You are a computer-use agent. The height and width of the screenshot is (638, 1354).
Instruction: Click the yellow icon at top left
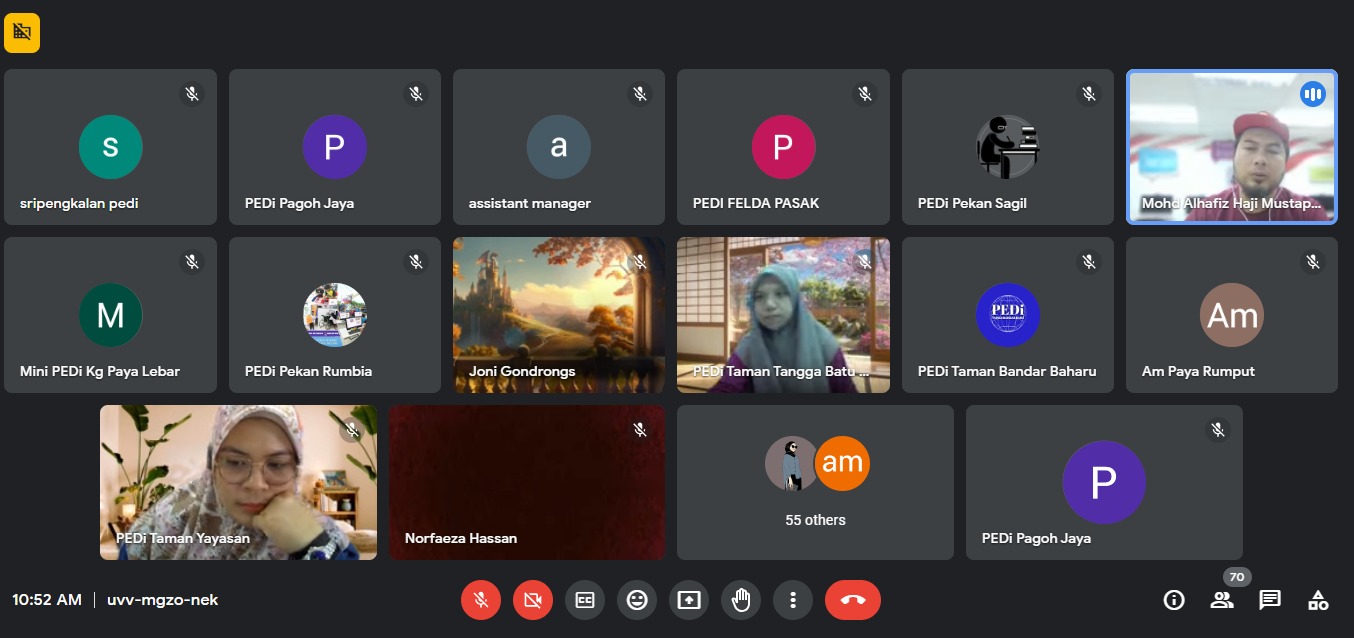[22, 33]
